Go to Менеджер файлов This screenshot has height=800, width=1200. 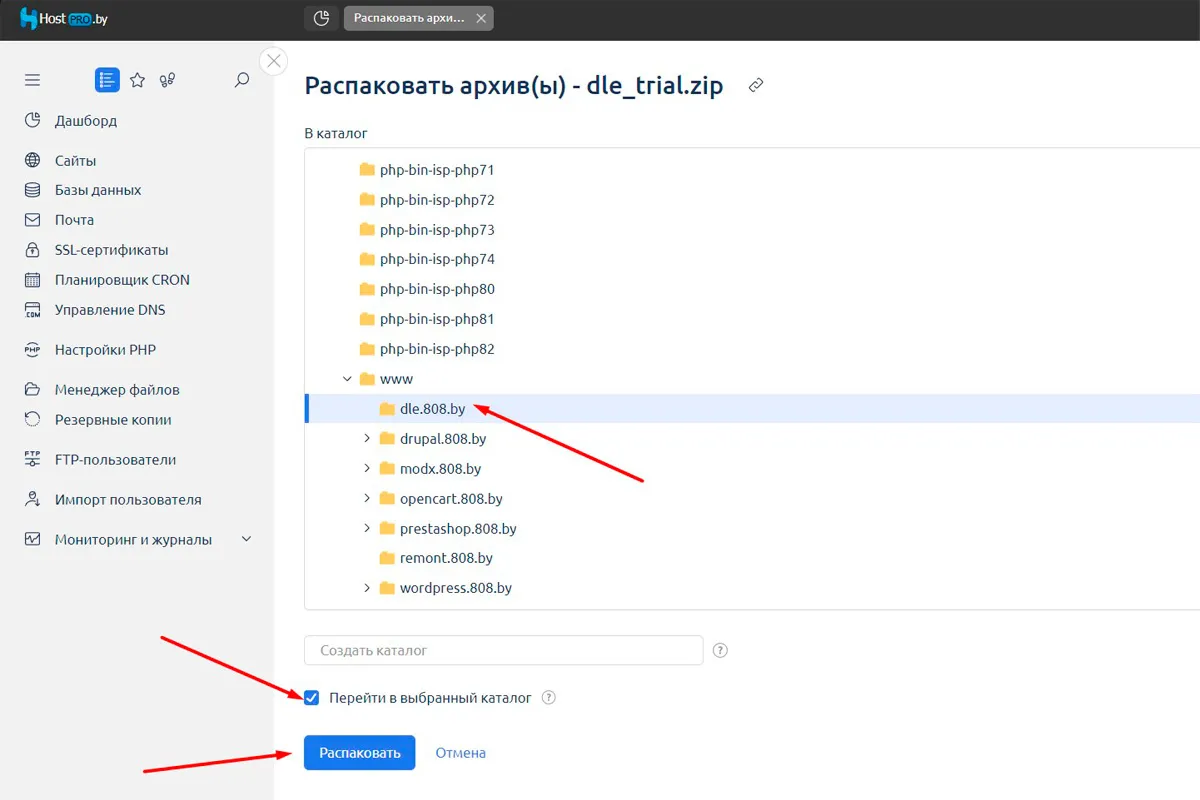[x=117, y=390]
